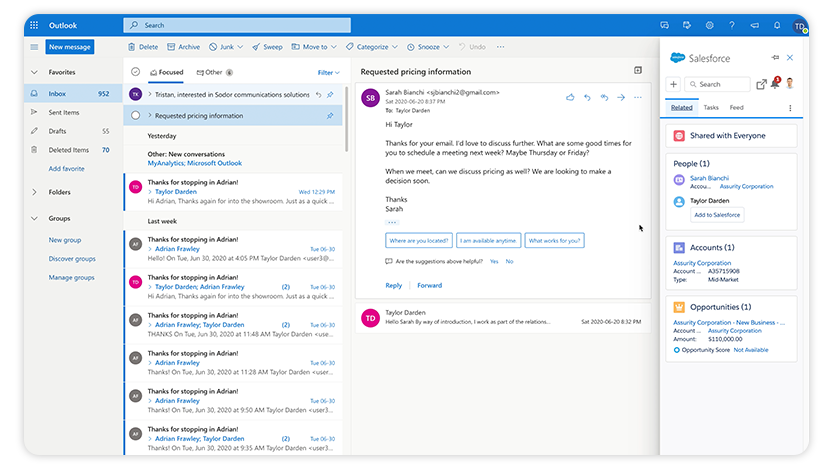Click Add to Salesforce button

718,215
